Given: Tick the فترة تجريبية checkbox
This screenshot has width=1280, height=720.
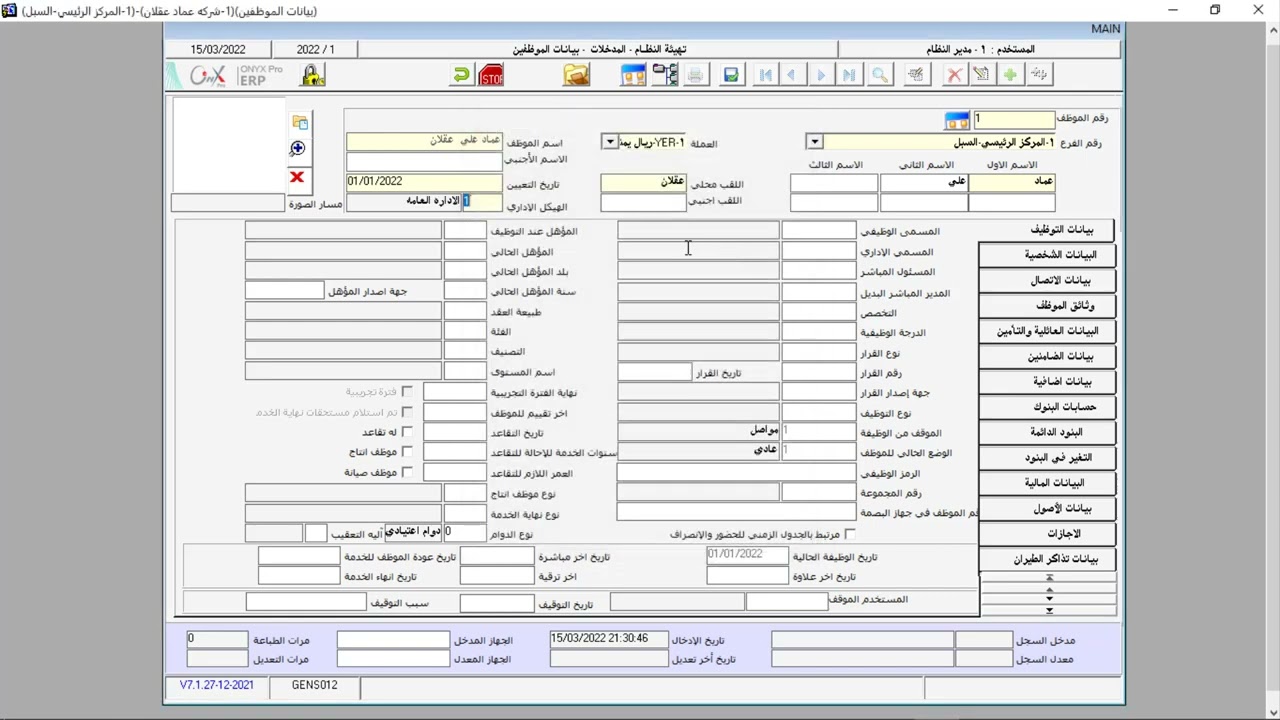Looking at the screenshot, I should pos(407,392).
